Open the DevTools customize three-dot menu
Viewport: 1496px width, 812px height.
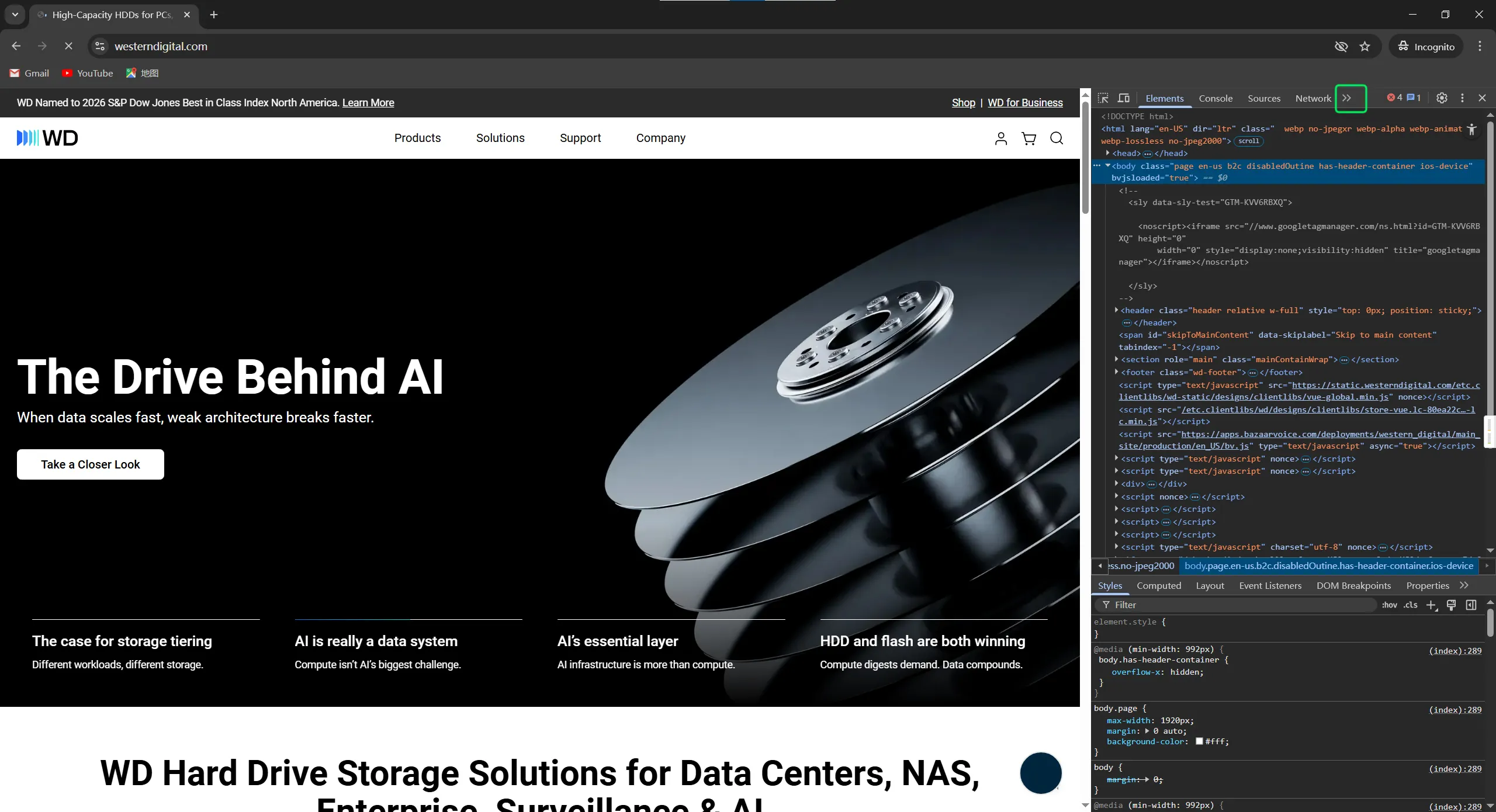click(x=1462, y=98)
